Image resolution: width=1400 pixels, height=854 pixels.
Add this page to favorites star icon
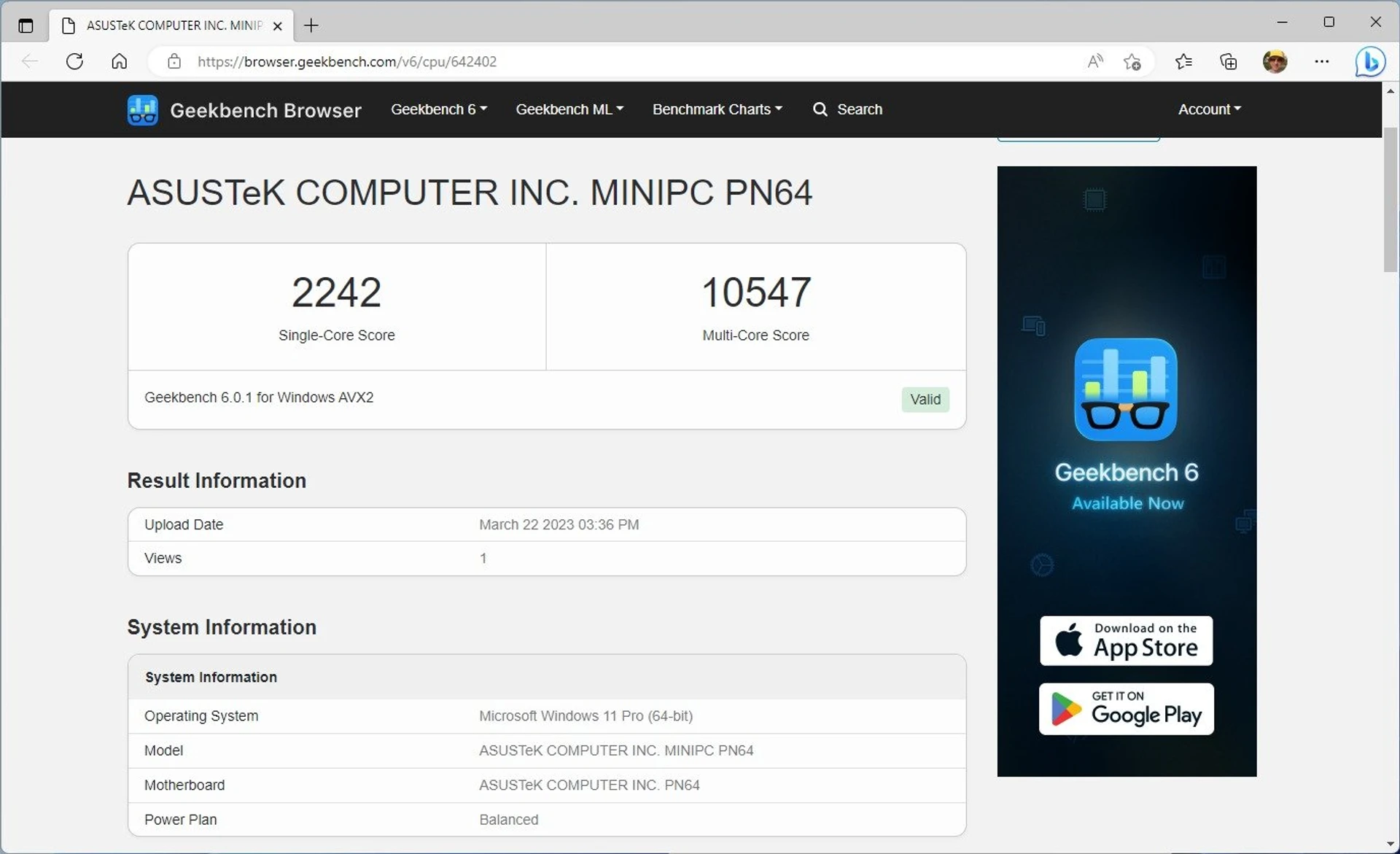pyautogui.click(x=1132, y=61)
